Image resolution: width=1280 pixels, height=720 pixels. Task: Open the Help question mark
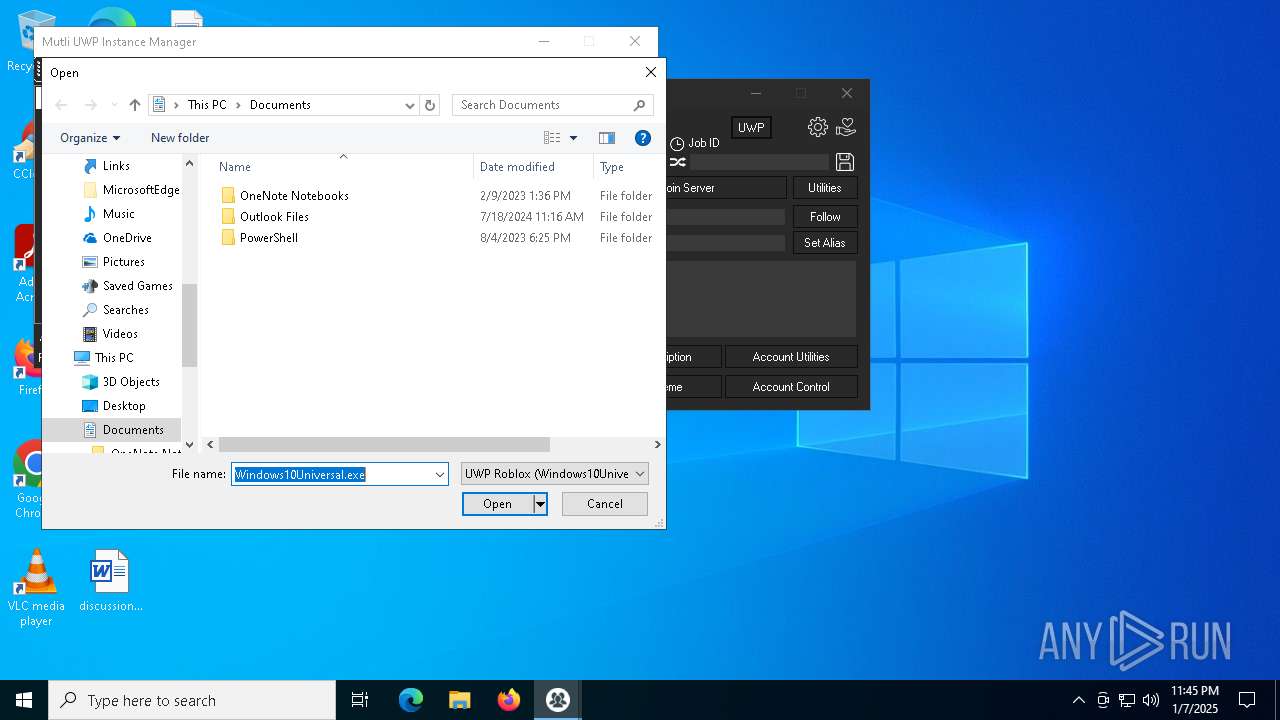(643, 138)
